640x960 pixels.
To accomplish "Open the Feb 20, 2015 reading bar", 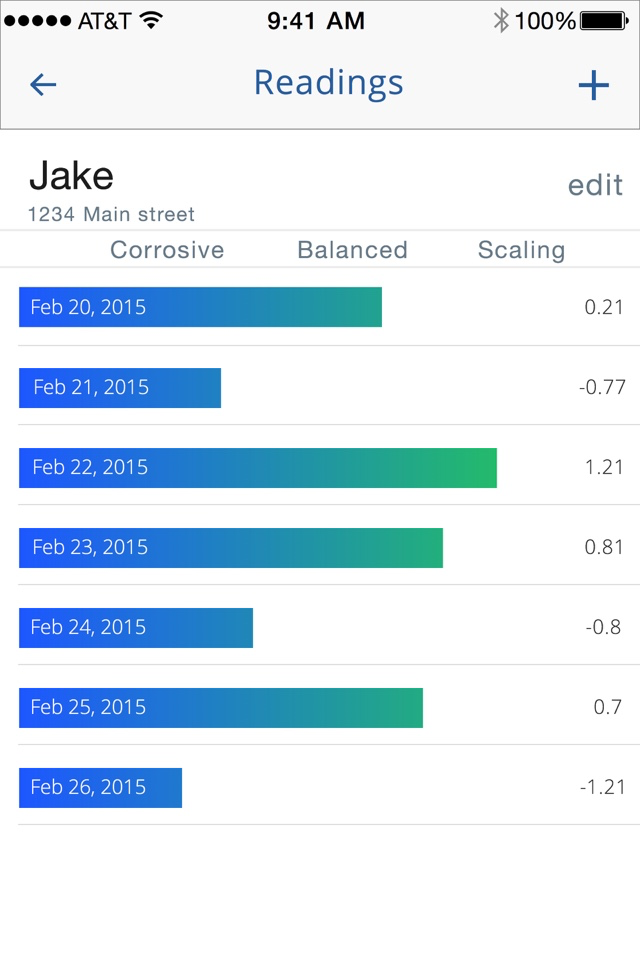I will click(x=200, y=307).
